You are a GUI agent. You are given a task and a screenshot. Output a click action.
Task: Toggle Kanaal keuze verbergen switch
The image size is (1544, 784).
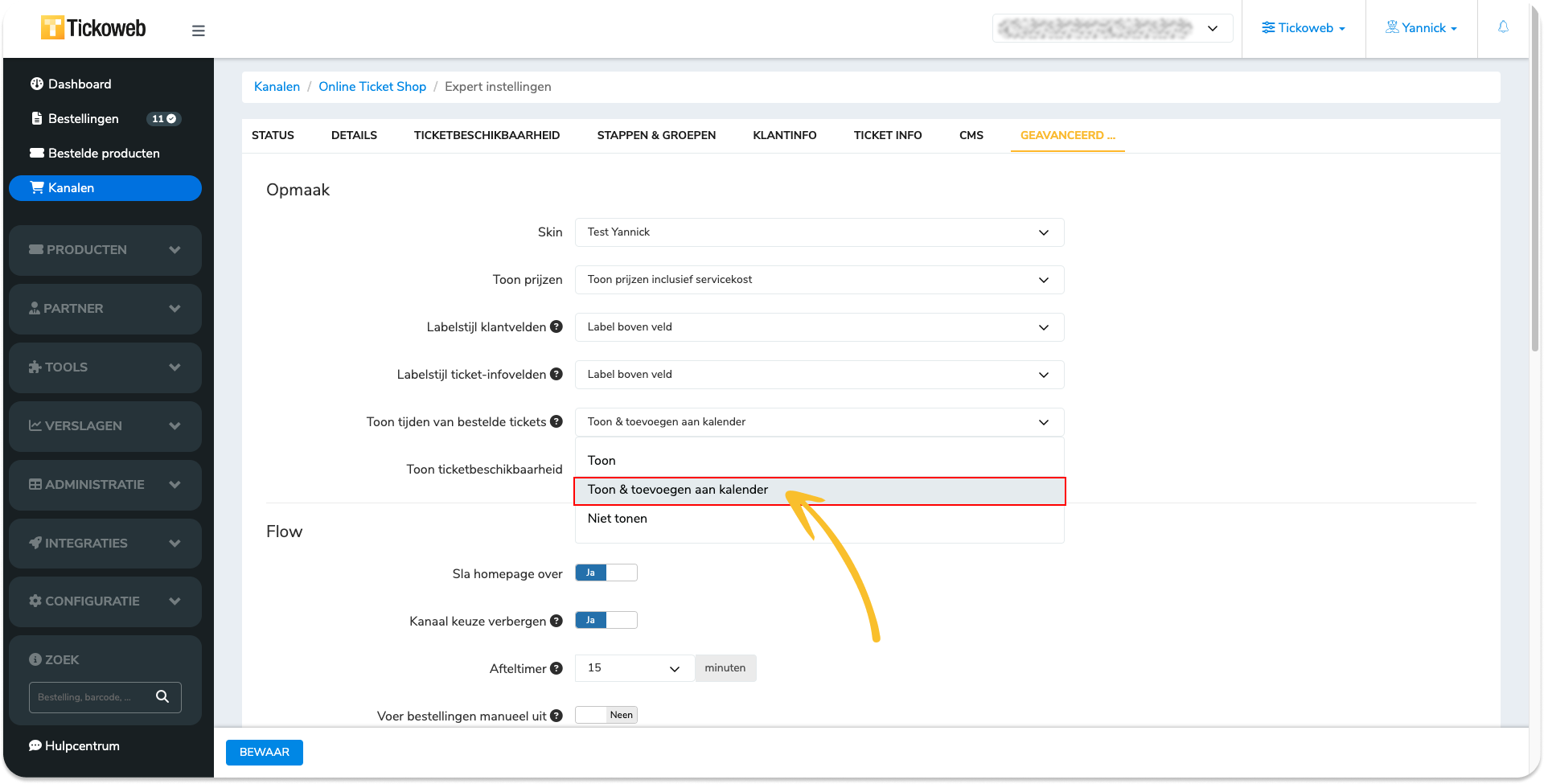[x=606, y=620]
